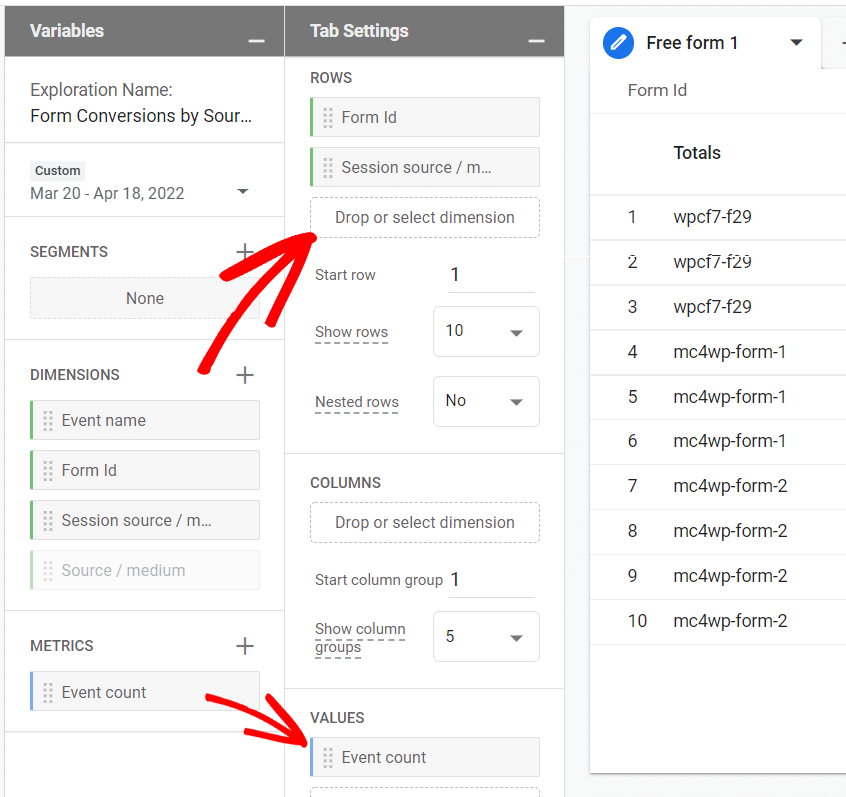Add a new segment with the plus icon
The height and width of the screenshot is (797, 846).
coord(246,251)
